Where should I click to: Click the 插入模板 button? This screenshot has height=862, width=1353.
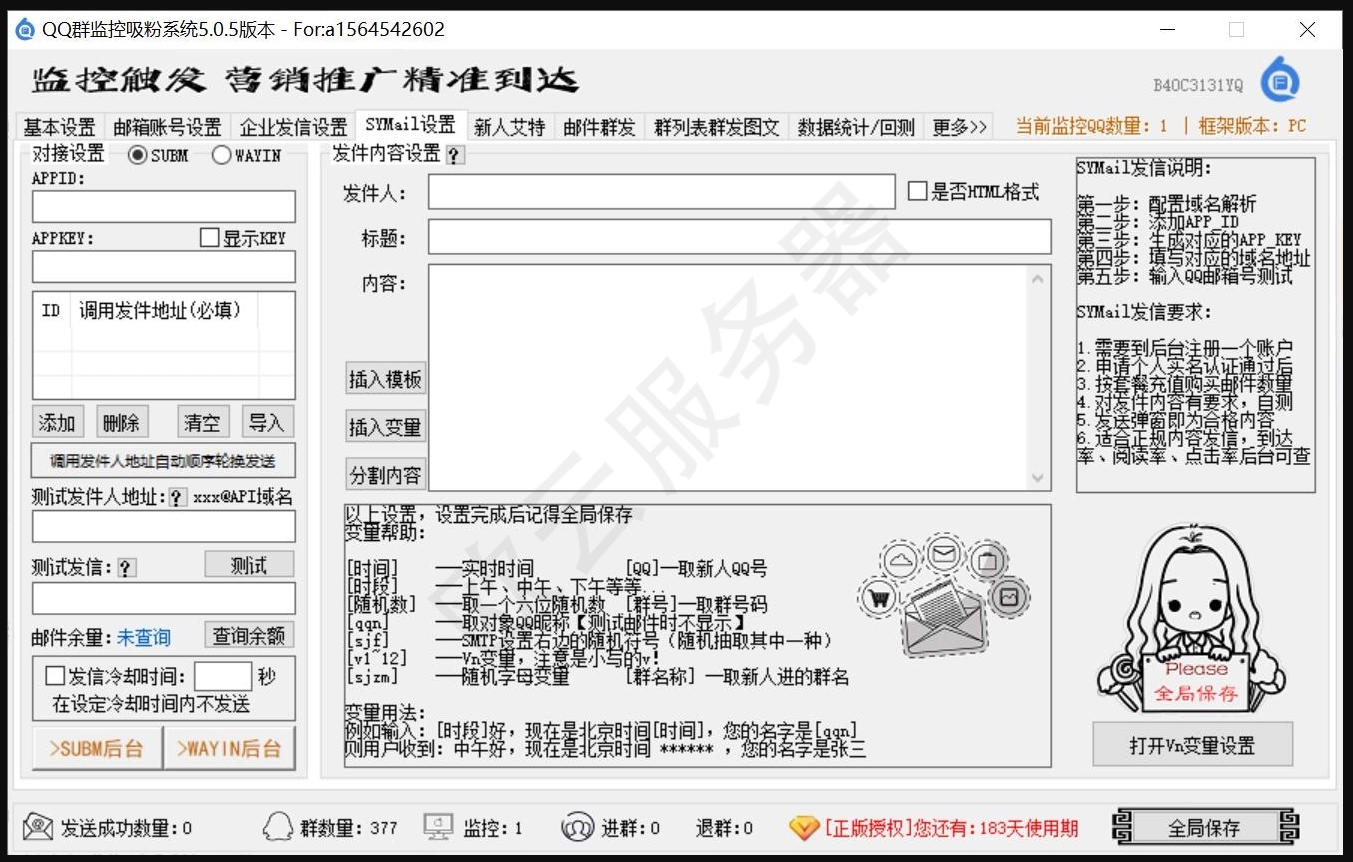(x=386, y=379)
